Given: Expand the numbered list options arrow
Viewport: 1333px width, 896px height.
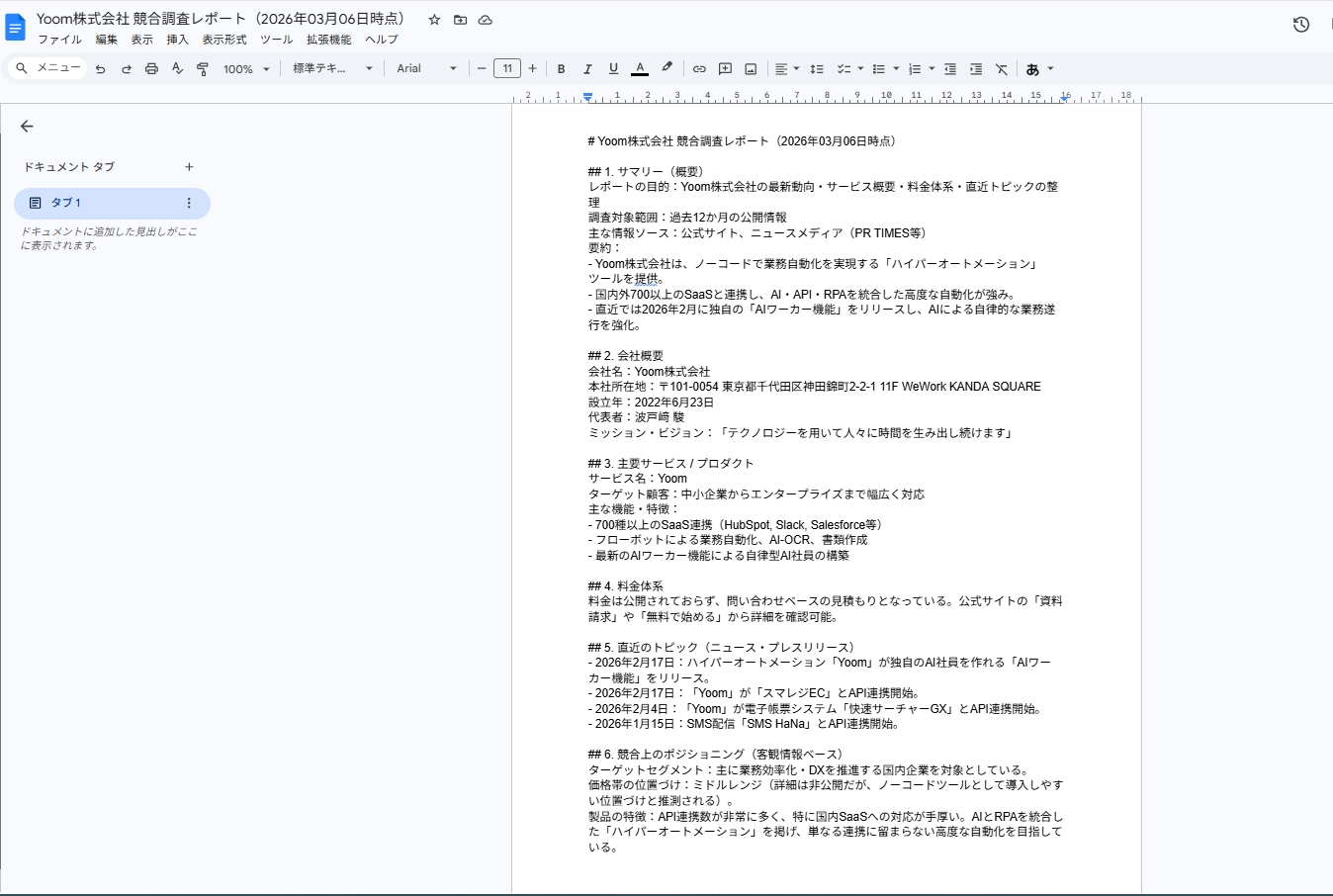Looking at the screenshot, I should click(x=932, y=69).
